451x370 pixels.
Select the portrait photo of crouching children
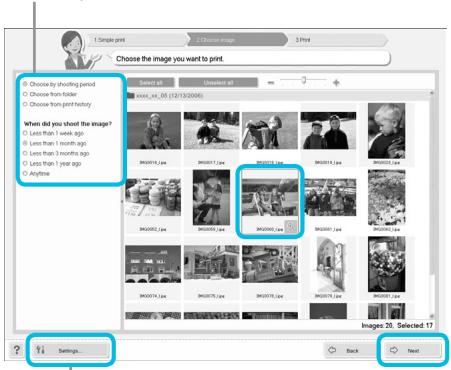click(x=211, y=197)
